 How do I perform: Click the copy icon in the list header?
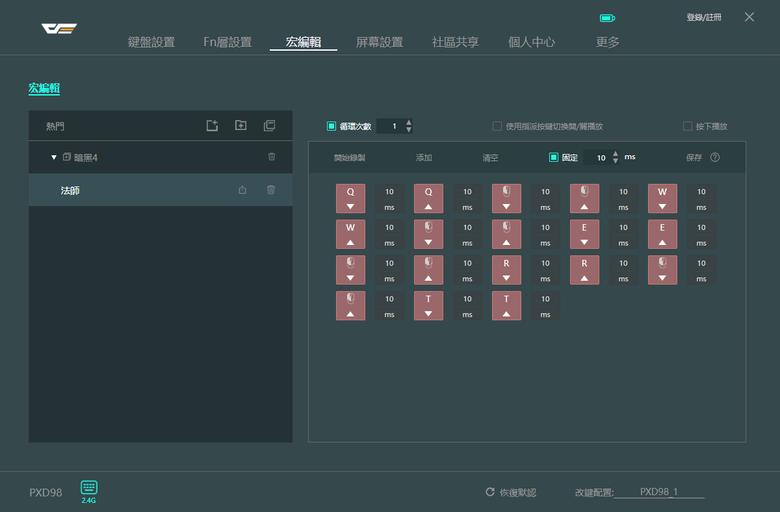point(269,125)
